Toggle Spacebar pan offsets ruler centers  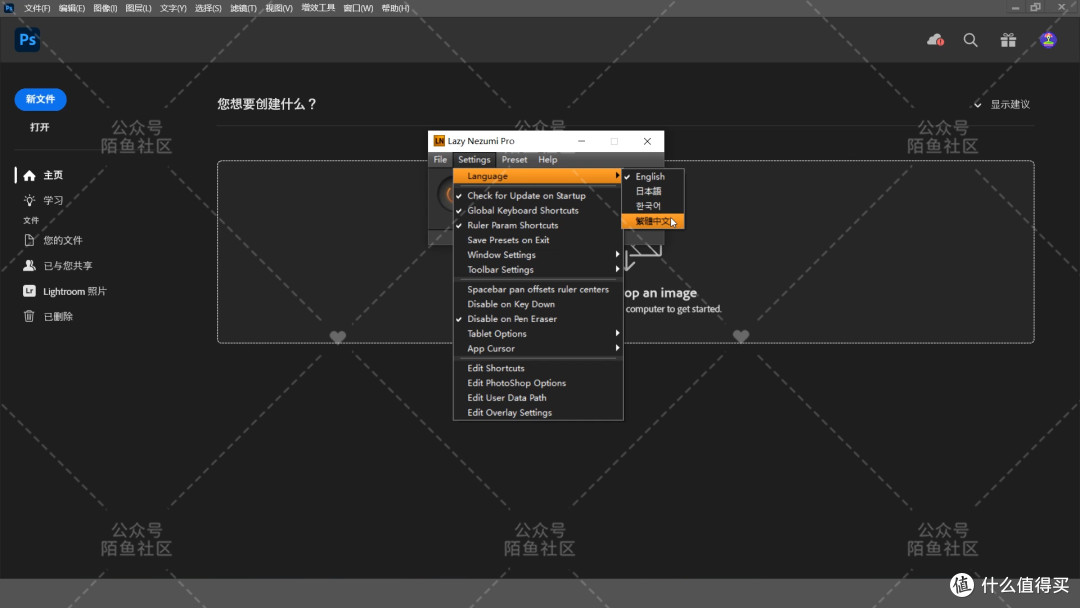tap(538, 289)
